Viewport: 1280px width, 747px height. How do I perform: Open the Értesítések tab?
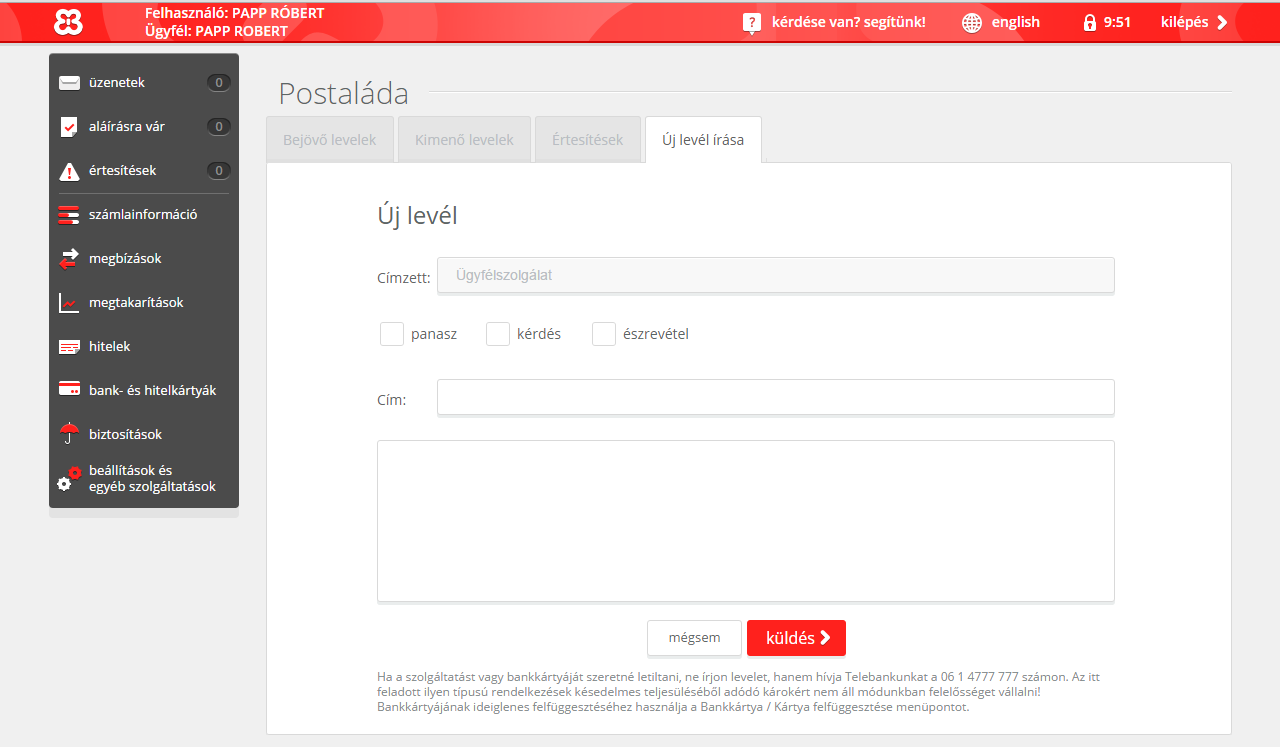click(588, 140)
